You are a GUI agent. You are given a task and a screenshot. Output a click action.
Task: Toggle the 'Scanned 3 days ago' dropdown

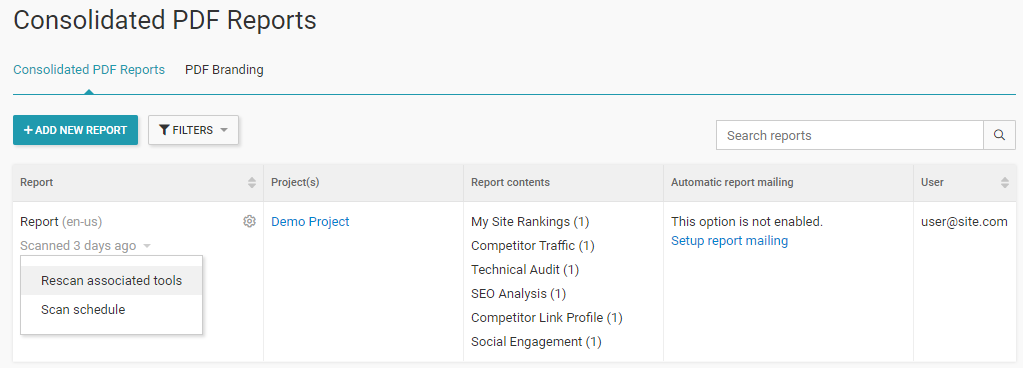click(x=85, y=246)
